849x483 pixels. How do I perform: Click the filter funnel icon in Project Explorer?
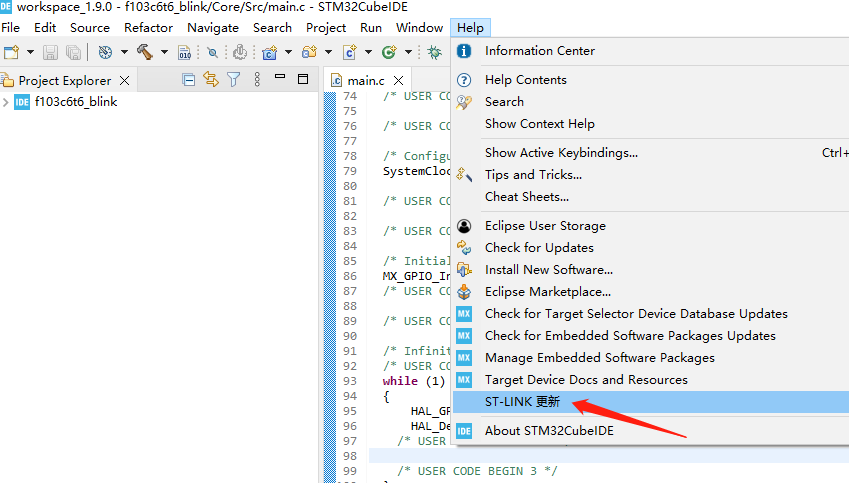pos(233,80)
